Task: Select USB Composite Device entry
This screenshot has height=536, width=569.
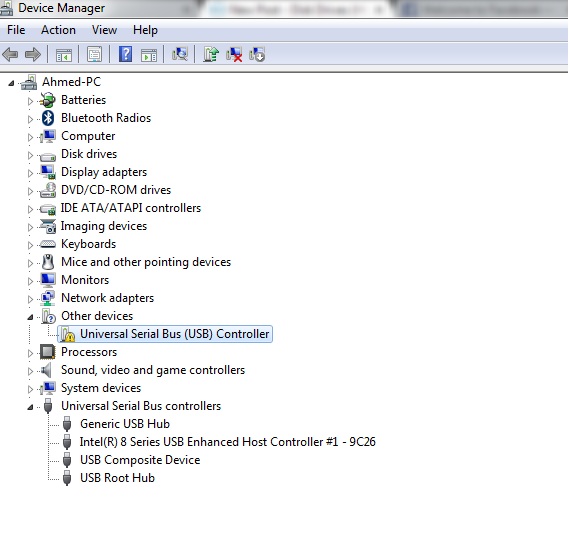Action: [140, 460]
